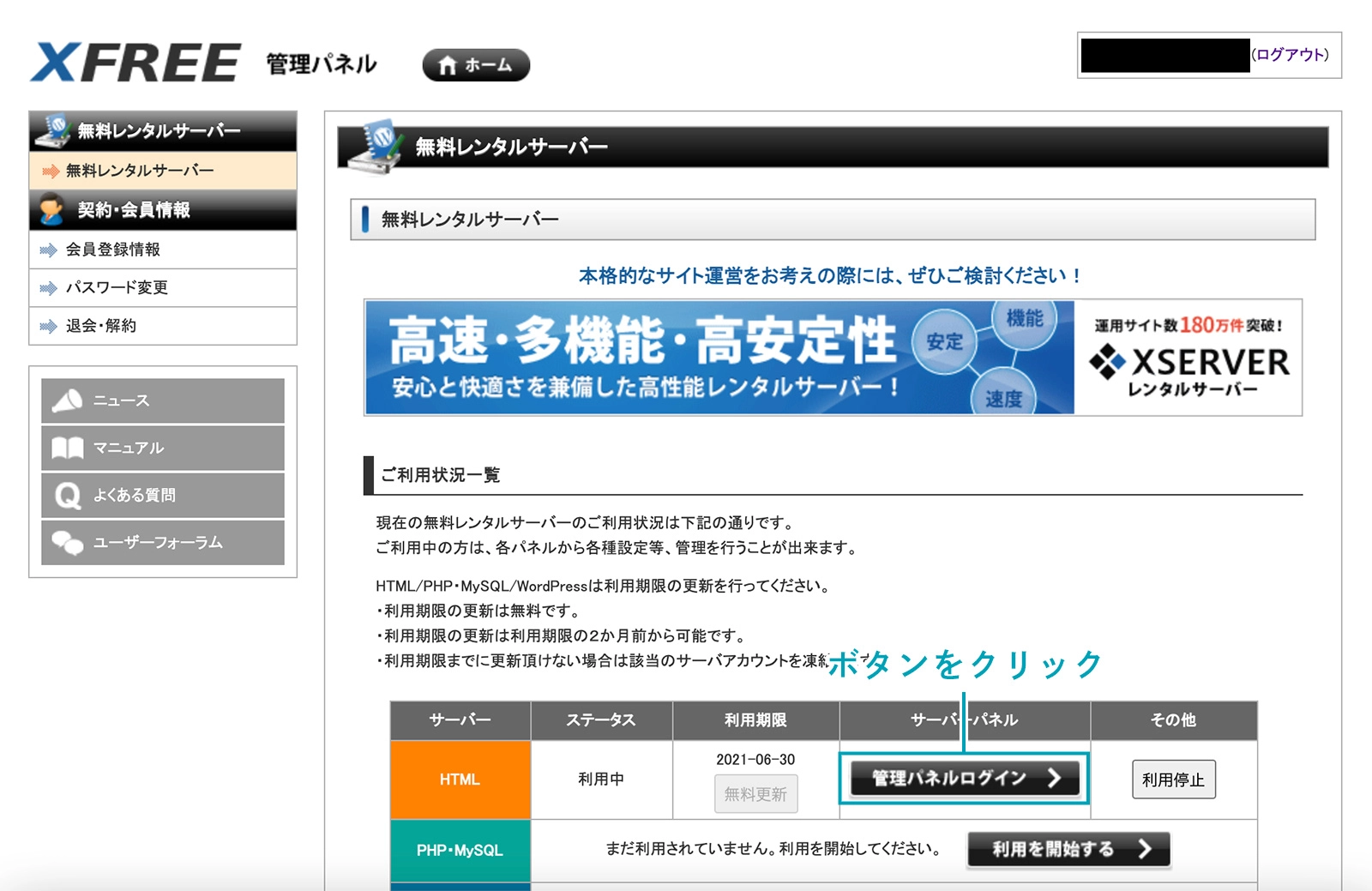This screenshot has height=891, width=1372.
Task: Click the ご利用状況一覧 heading
Action: point(440,475)
